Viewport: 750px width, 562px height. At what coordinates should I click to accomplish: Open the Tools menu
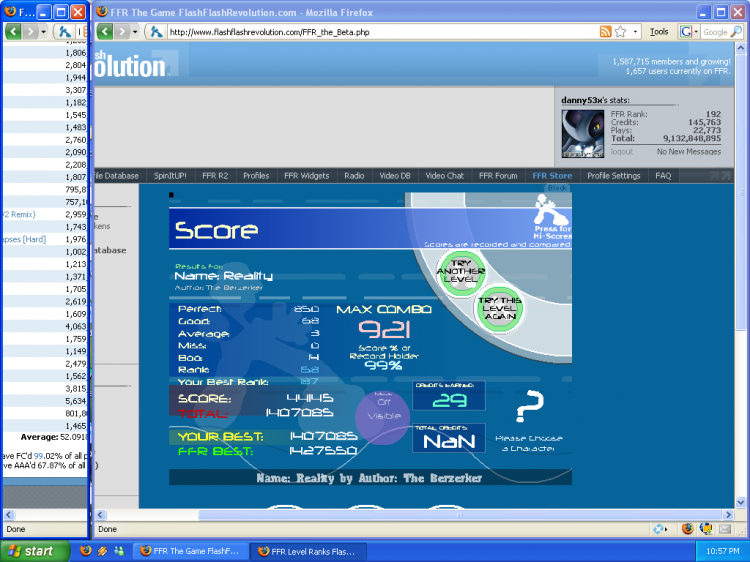tap(659, 32)
